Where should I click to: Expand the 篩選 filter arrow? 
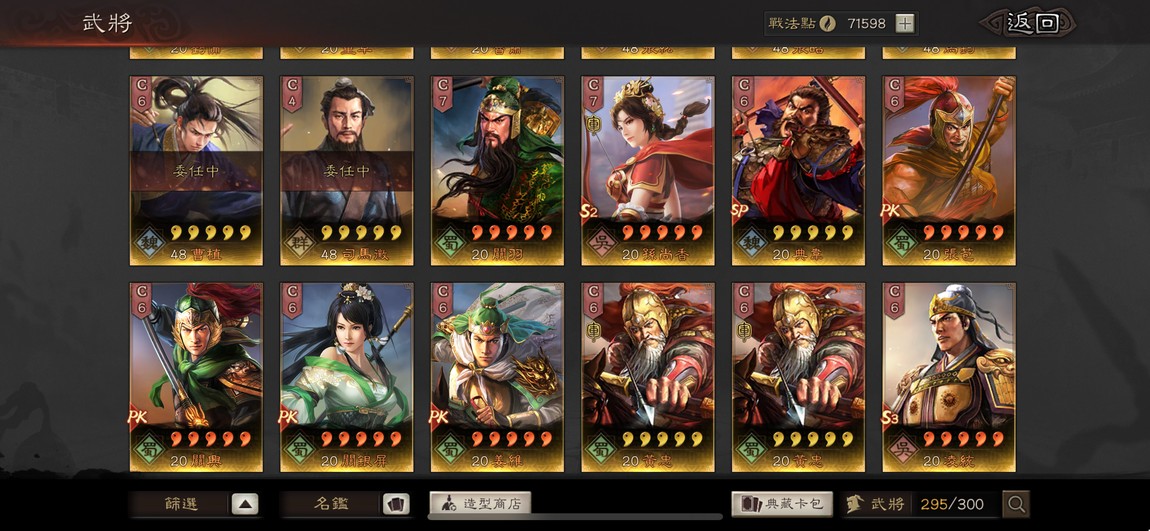245,504
